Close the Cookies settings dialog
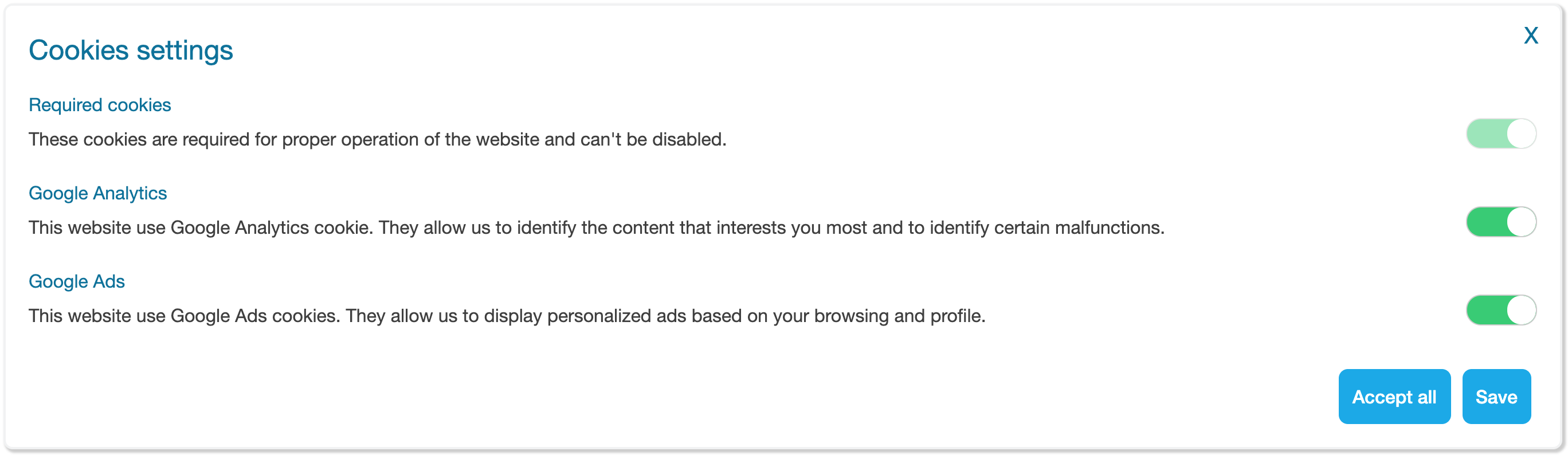Image resolution: width=1568 pixels, height=455 pixels. coord(1530,36)
